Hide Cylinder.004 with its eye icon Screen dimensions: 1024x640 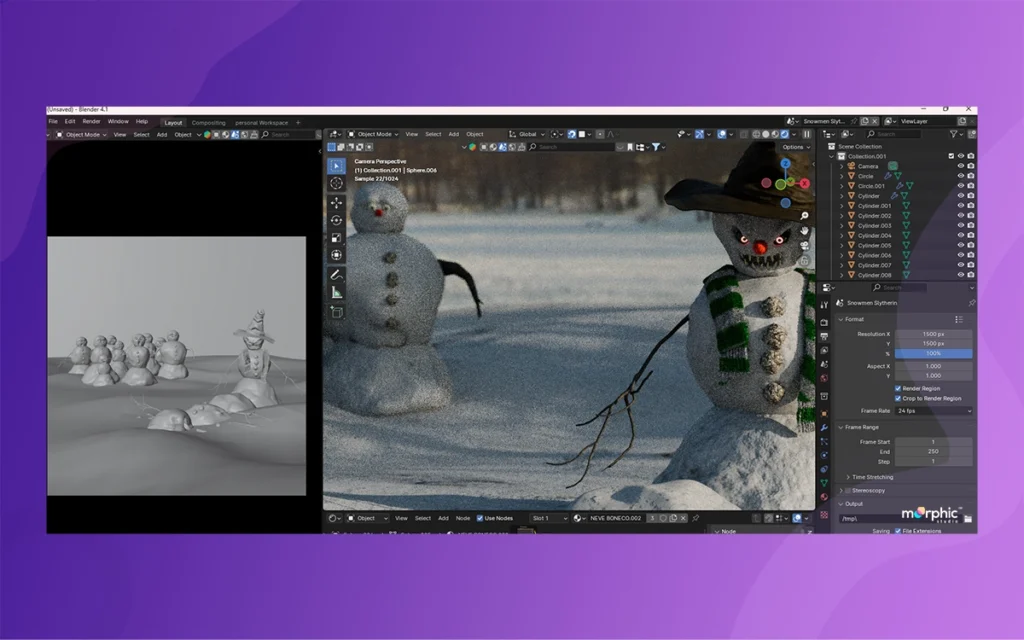coord(961,235)
